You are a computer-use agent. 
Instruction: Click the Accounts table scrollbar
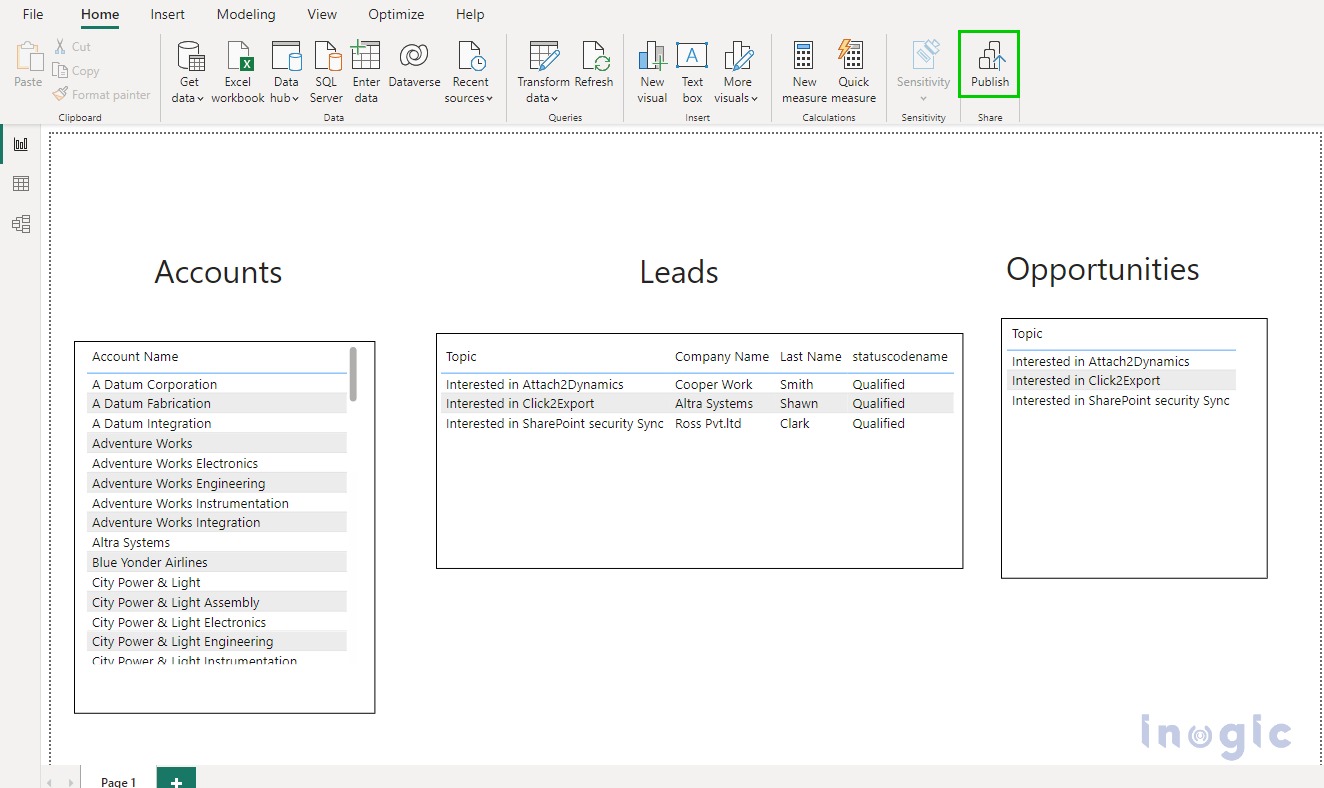[353, 374]
